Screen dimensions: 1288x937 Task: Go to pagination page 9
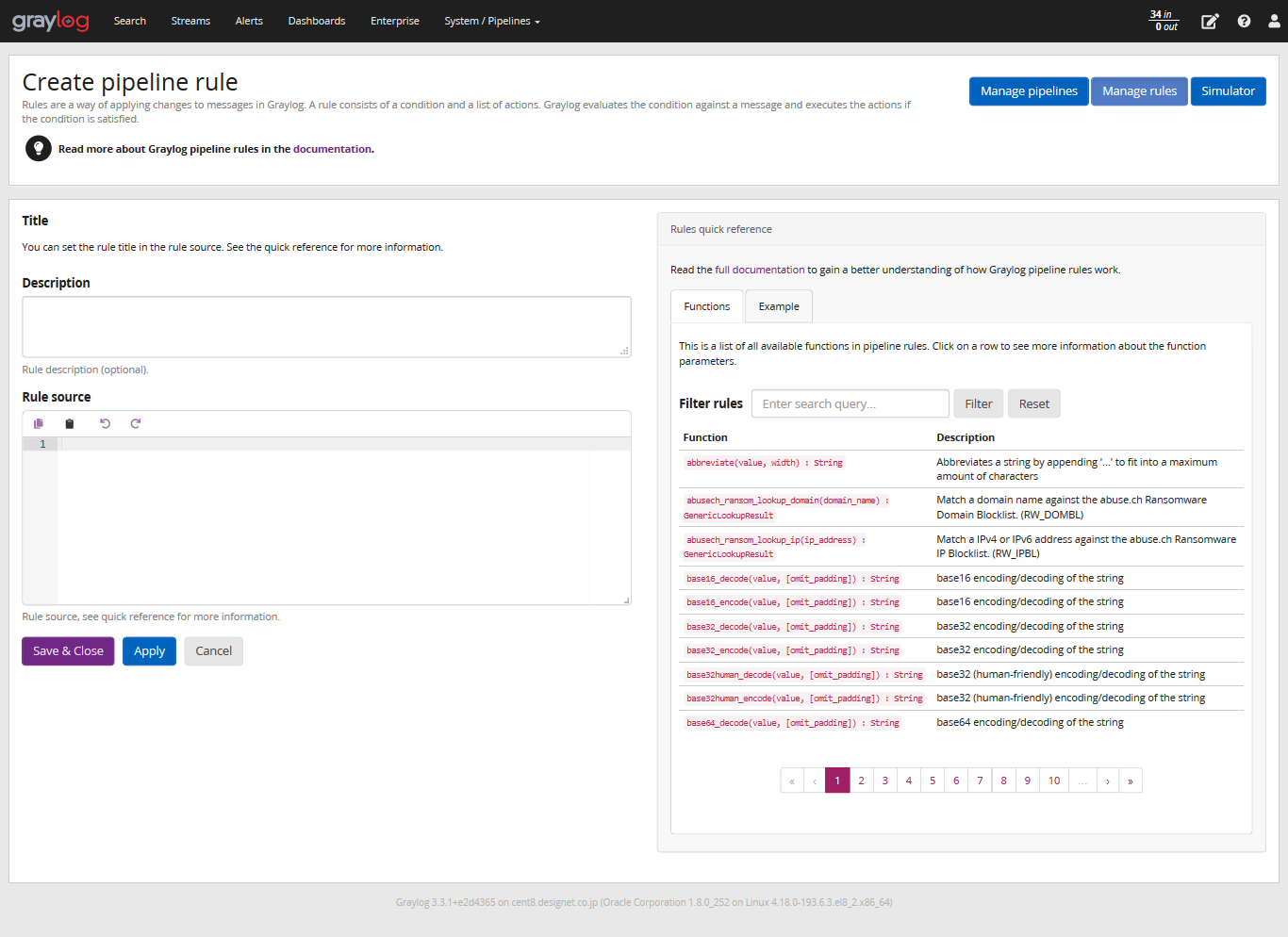(x=1027, y=781)
